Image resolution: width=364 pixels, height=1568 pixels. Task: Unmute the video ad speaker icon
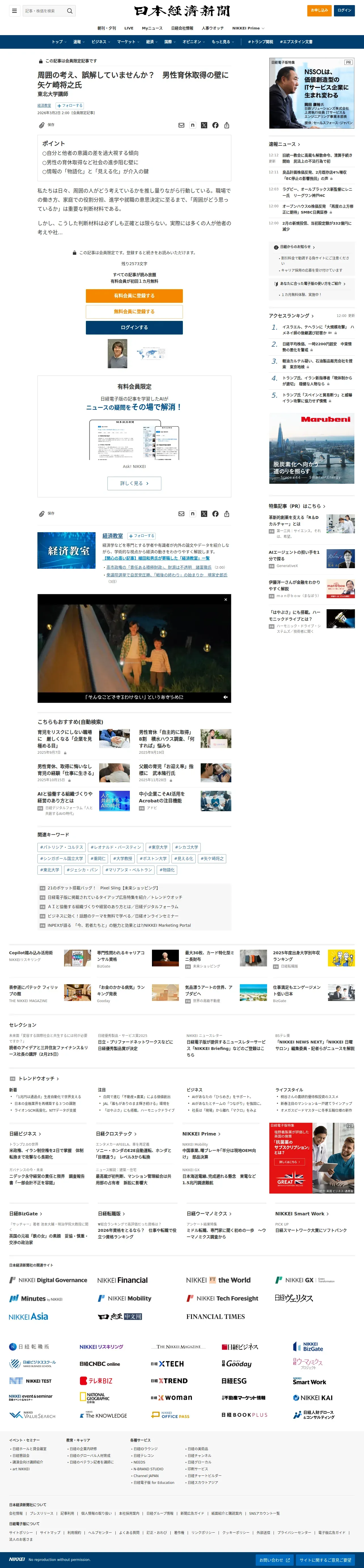point(225,697)
